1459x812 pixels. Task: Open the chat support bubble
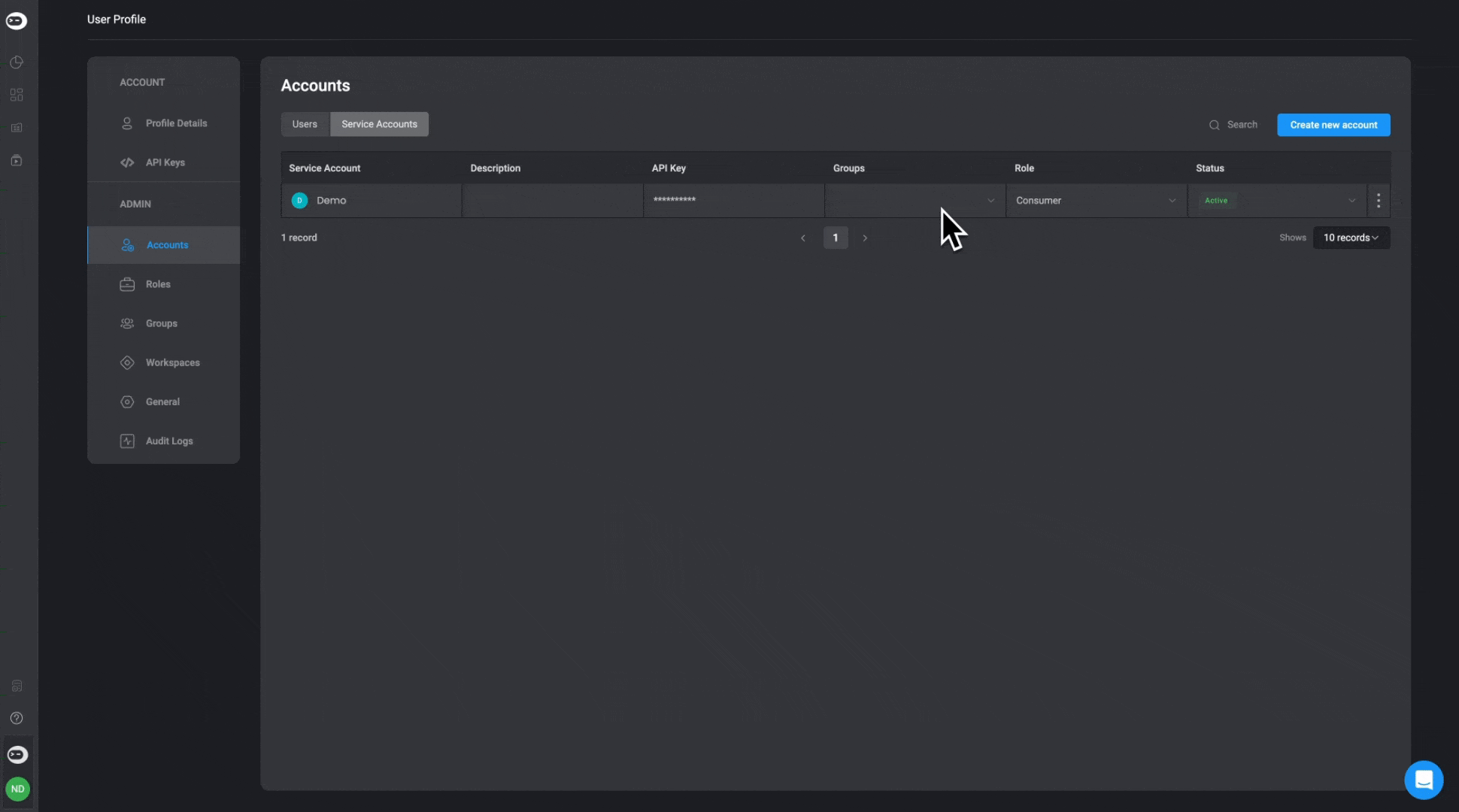tap(1423, 780)
